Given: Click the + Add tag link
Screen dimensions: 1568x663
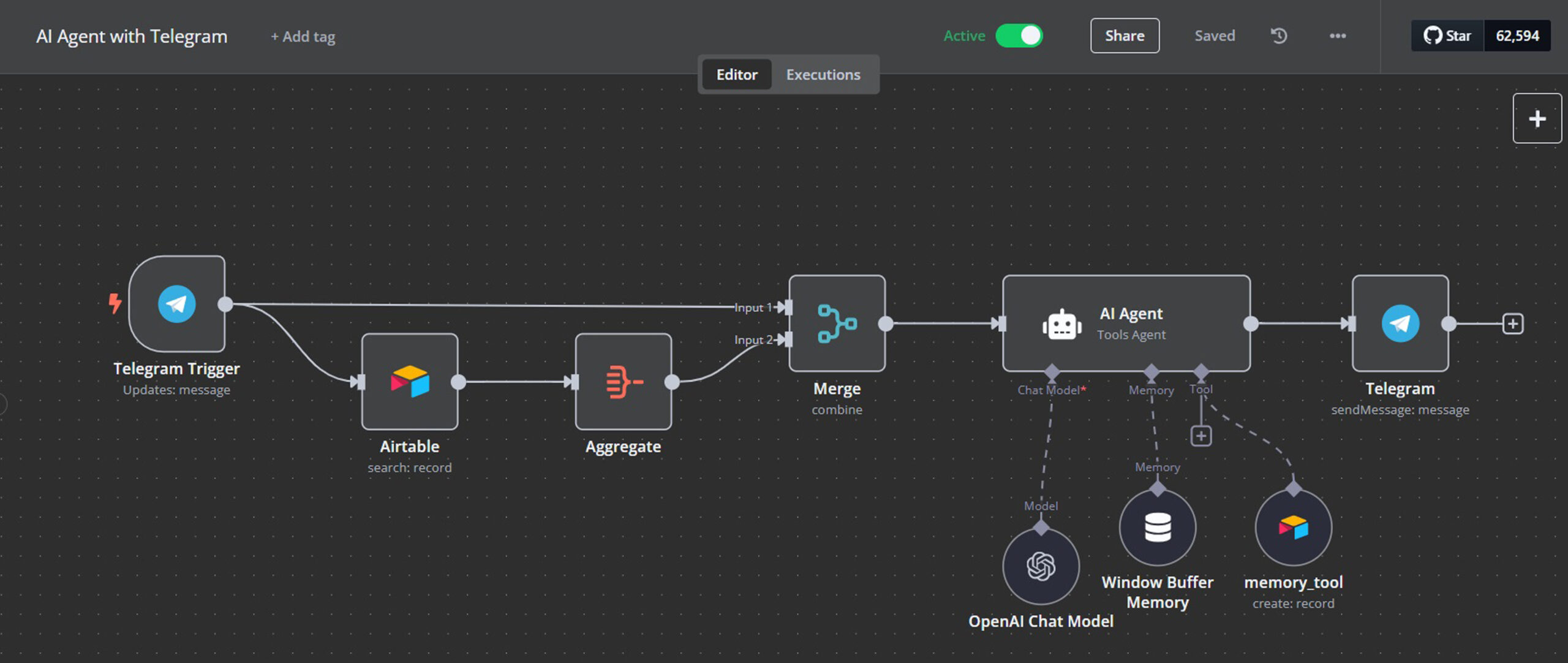Looking at the screenshot, I should click(x=303, y=37).
